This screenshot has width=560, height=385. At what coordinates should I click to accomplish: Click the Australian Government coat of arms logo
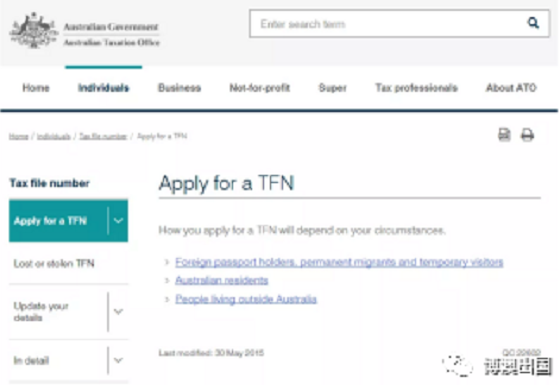point(33,31)
